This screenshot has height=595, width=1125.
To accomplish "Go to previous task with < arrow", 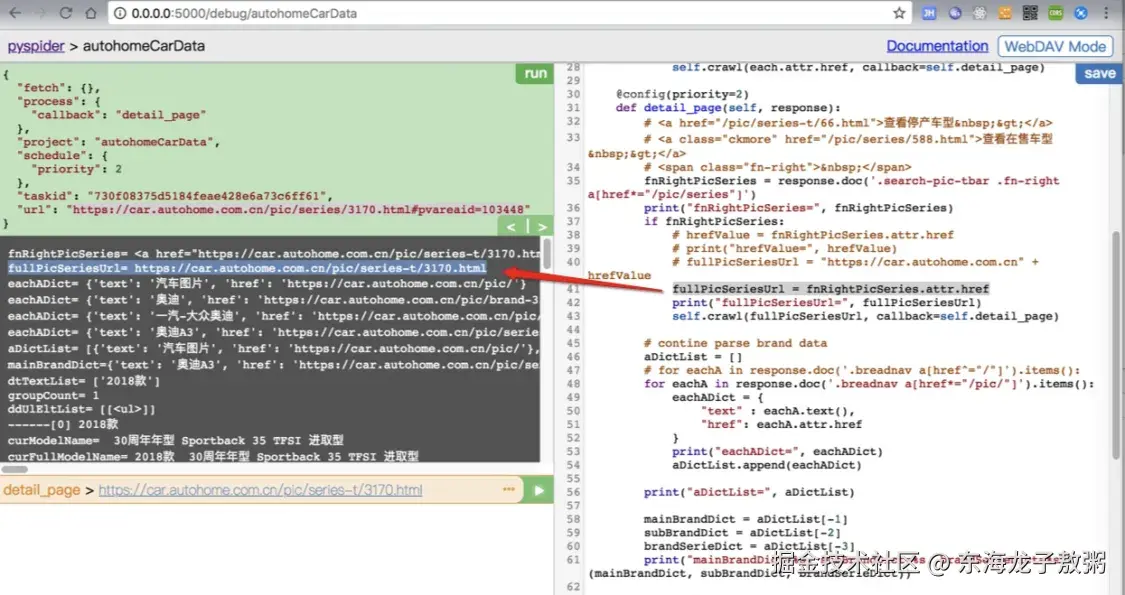I will tap(511, 226).
